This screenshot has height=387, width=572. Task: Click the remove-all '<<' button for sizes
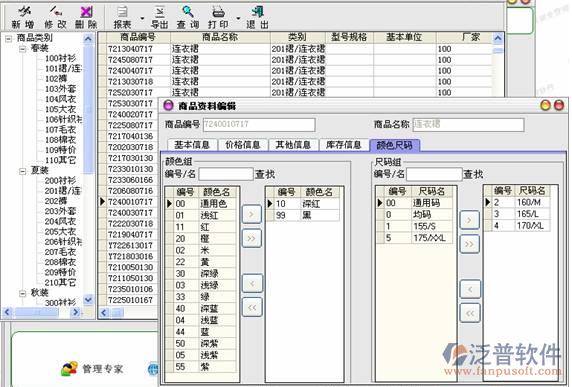pos(470,313)
